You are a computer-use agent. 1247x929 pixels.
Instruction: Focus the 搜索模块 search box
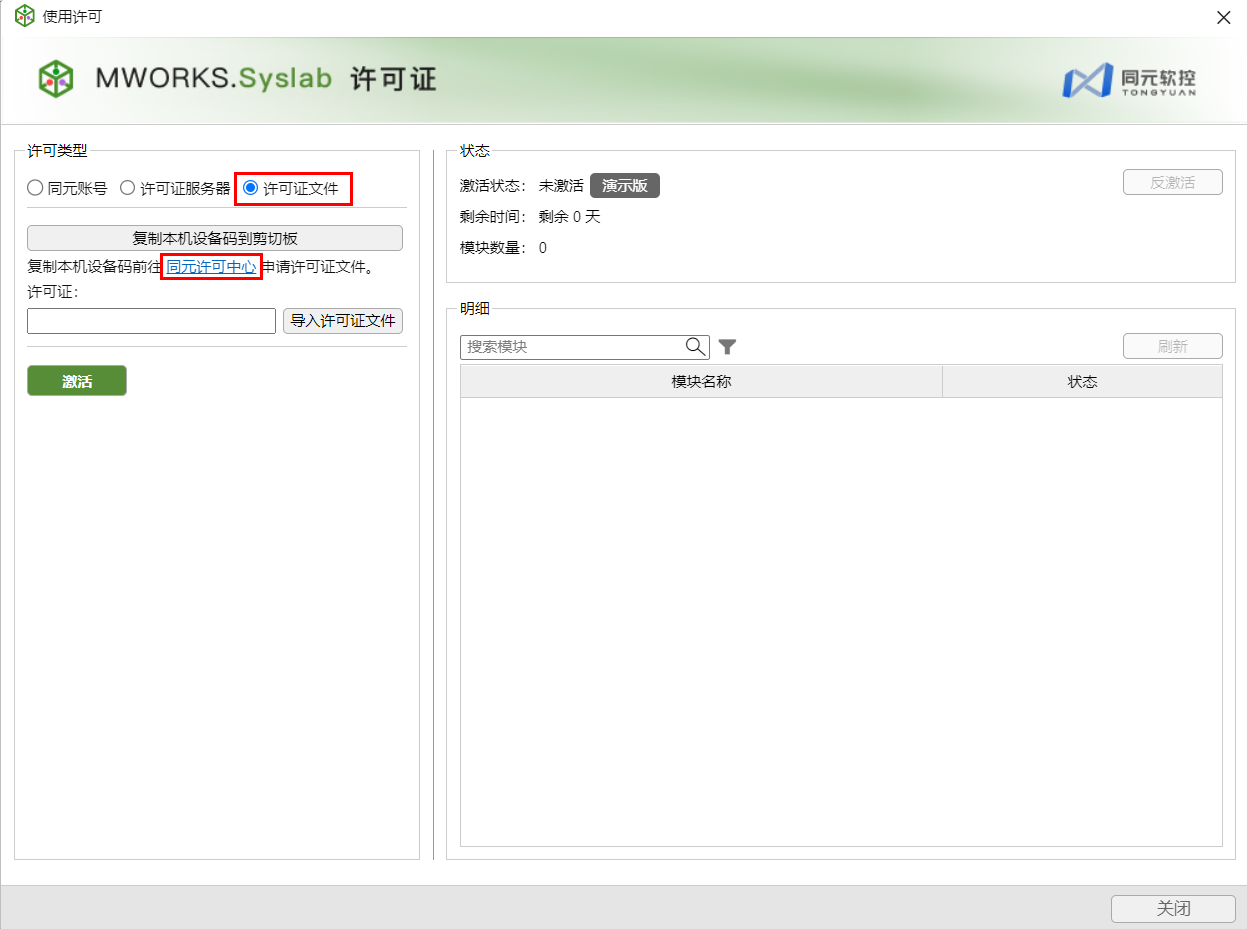coord(573,347)
